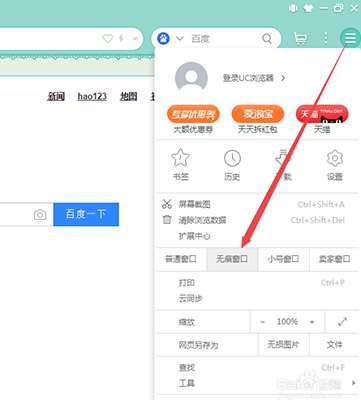Image resolution: width=361 pixels, height=400 pixels.
Task: Click the 百度一下 search button
Action: 86,214
